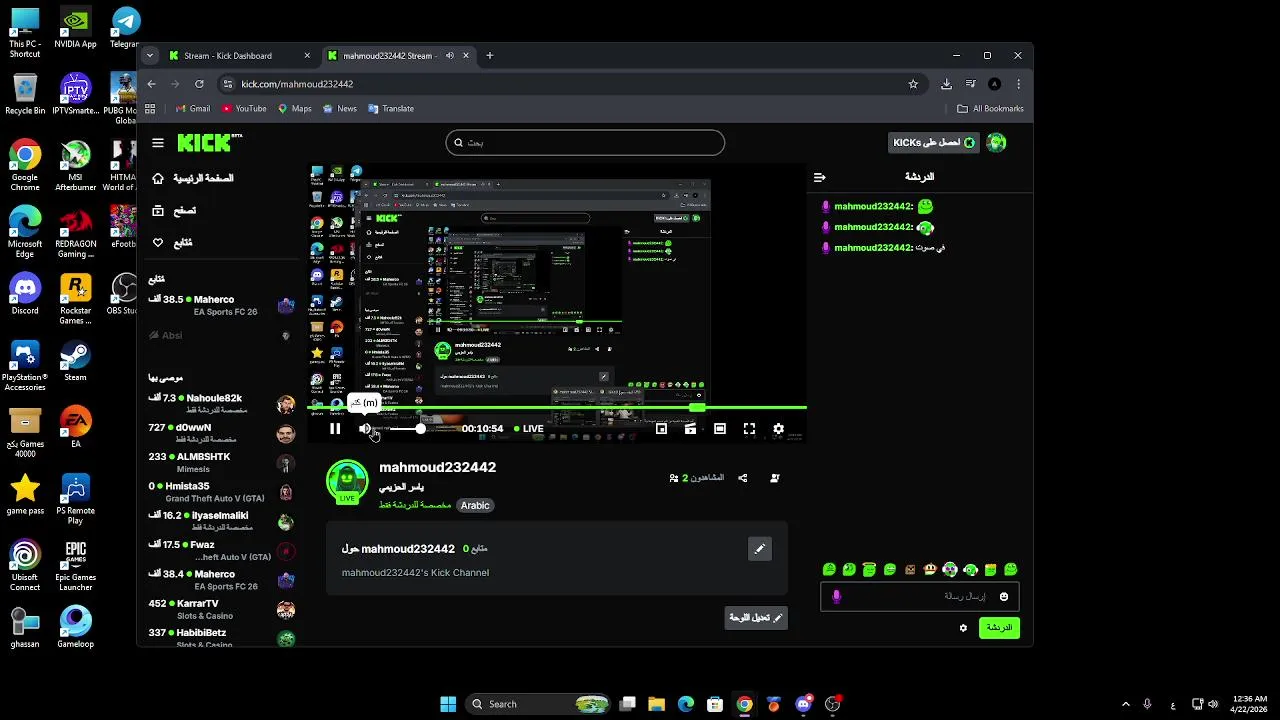Viewport: 1280px width, 720px height.
Task: Click the viewers count icon
Action: [x=674, y=478]
